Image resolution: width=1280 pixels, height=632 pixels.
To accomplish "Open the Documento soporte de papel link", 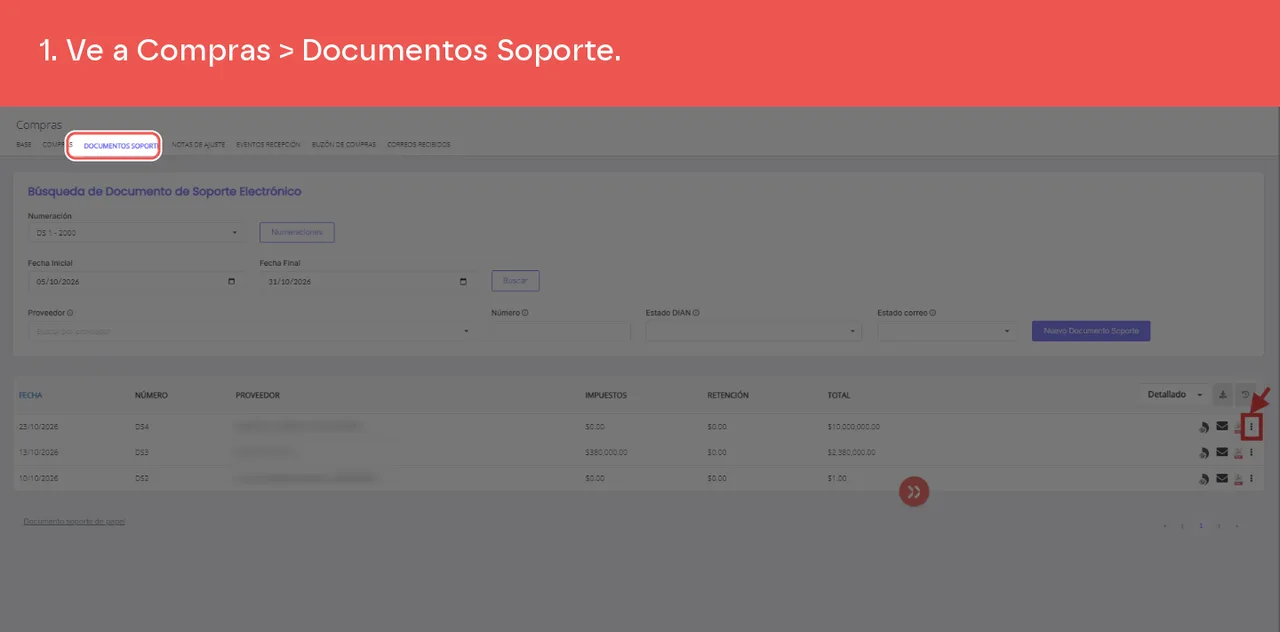I will [74, 521].
